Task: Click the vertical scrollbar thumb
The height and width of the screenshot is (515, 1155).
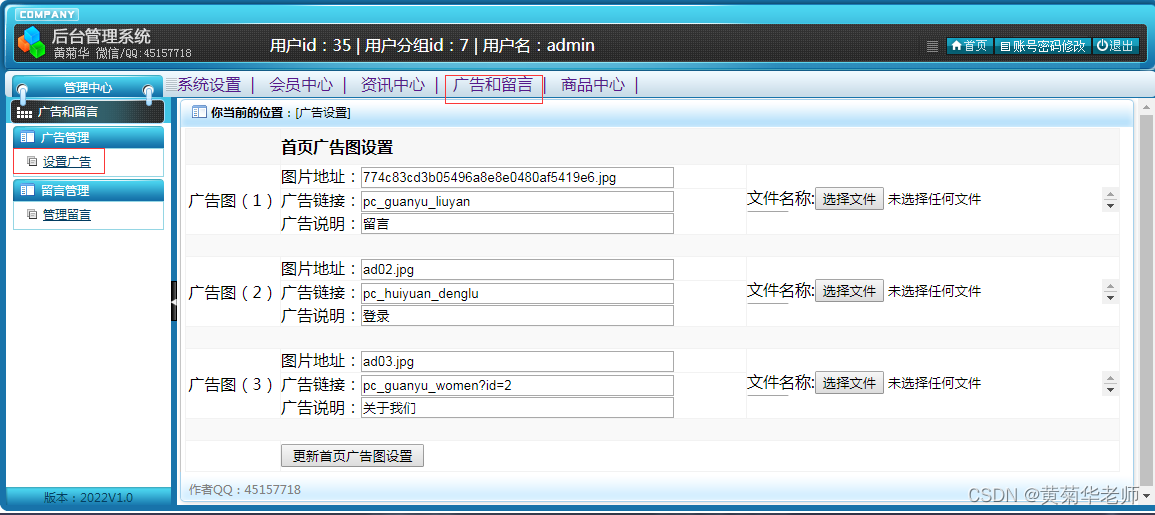Action: 1146,298
